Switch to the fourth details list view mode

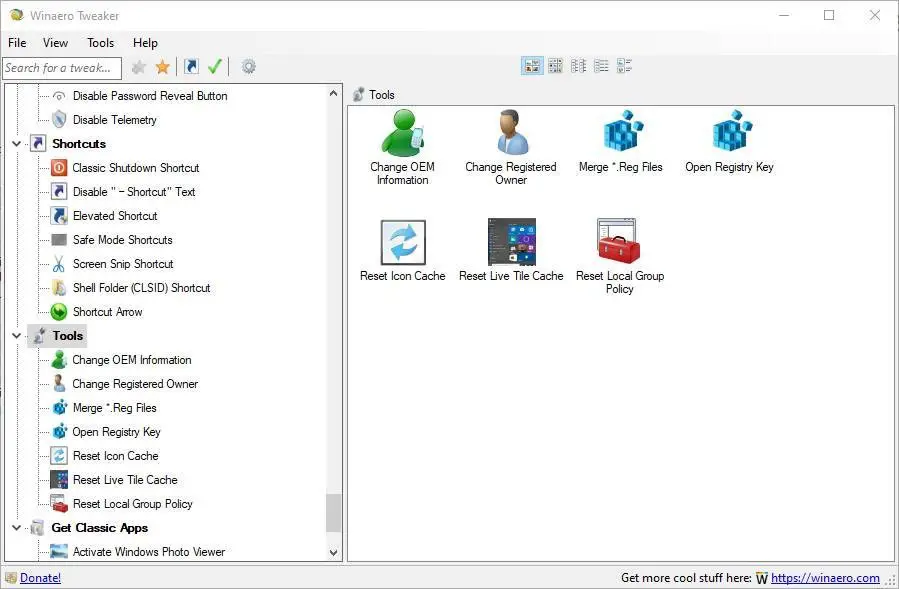click(x=601, y=66)
